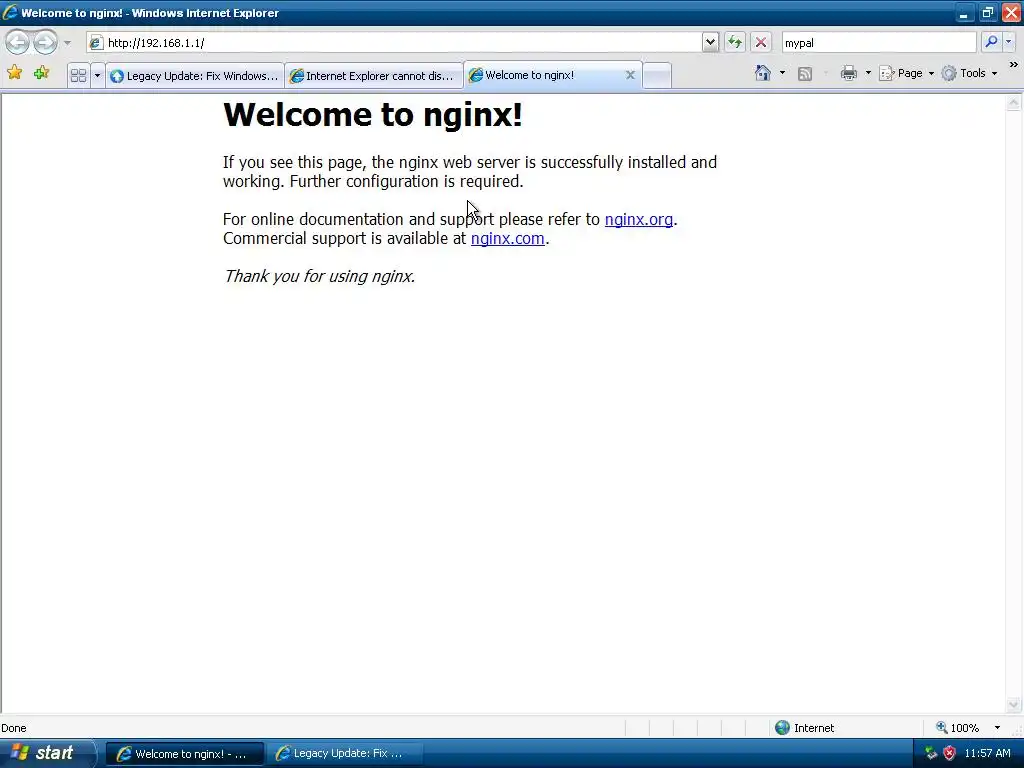1024x768 pixels.
Task: Click the Internet Explorer title bar icon
Action: pyautogui.click(x=10, y=12)
